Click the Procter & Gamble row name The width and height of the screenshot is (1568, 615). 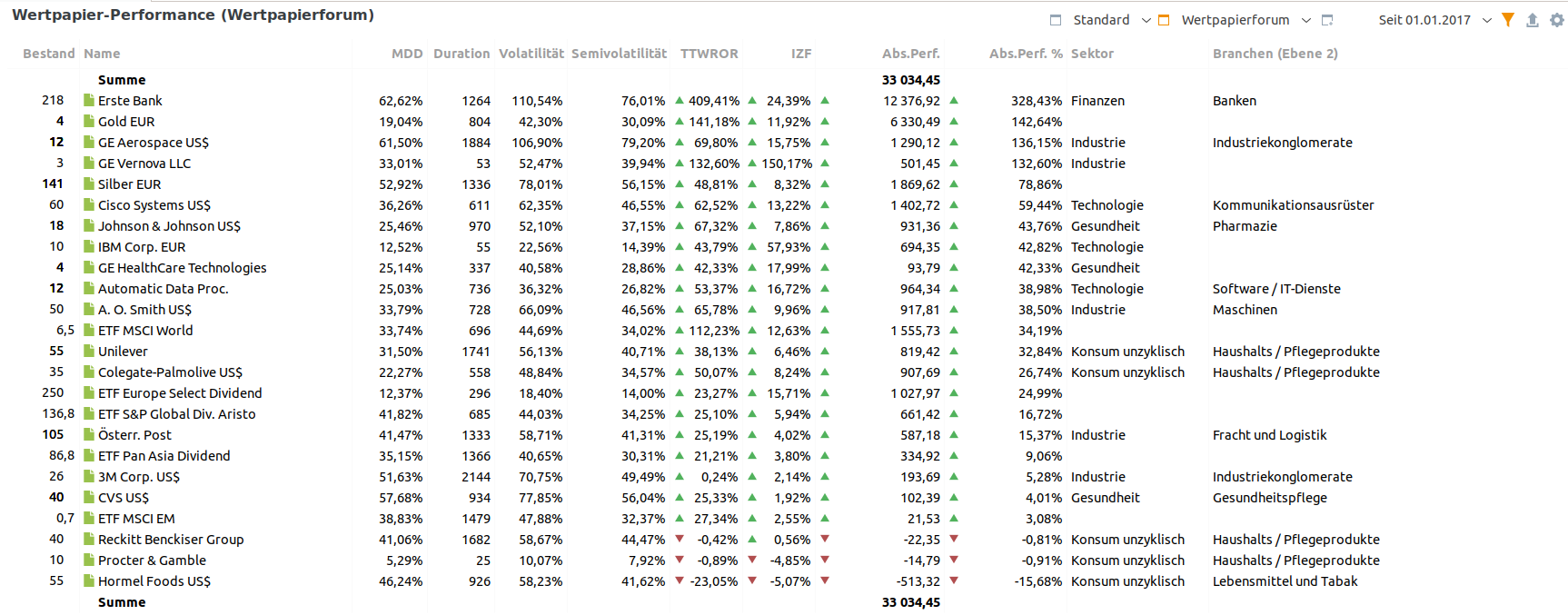coord(152,560)
